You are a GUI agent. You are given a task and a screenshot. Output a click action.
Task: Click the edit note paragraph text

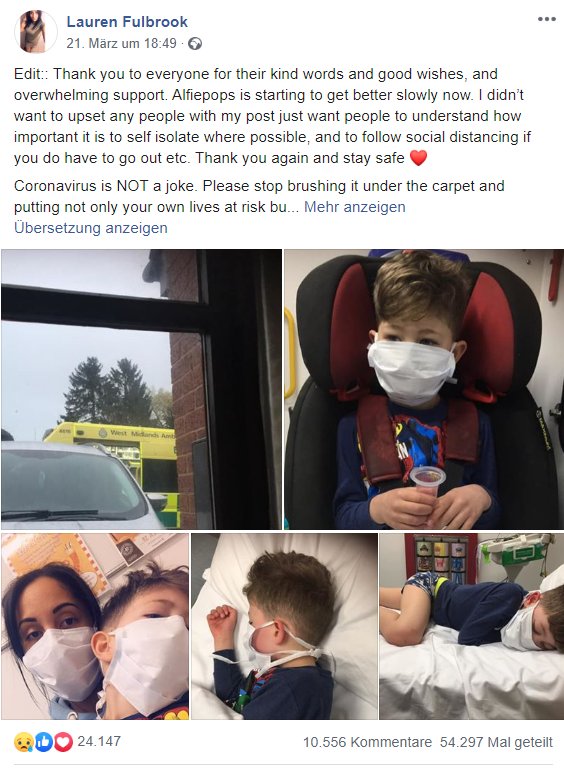coord(273,116)
